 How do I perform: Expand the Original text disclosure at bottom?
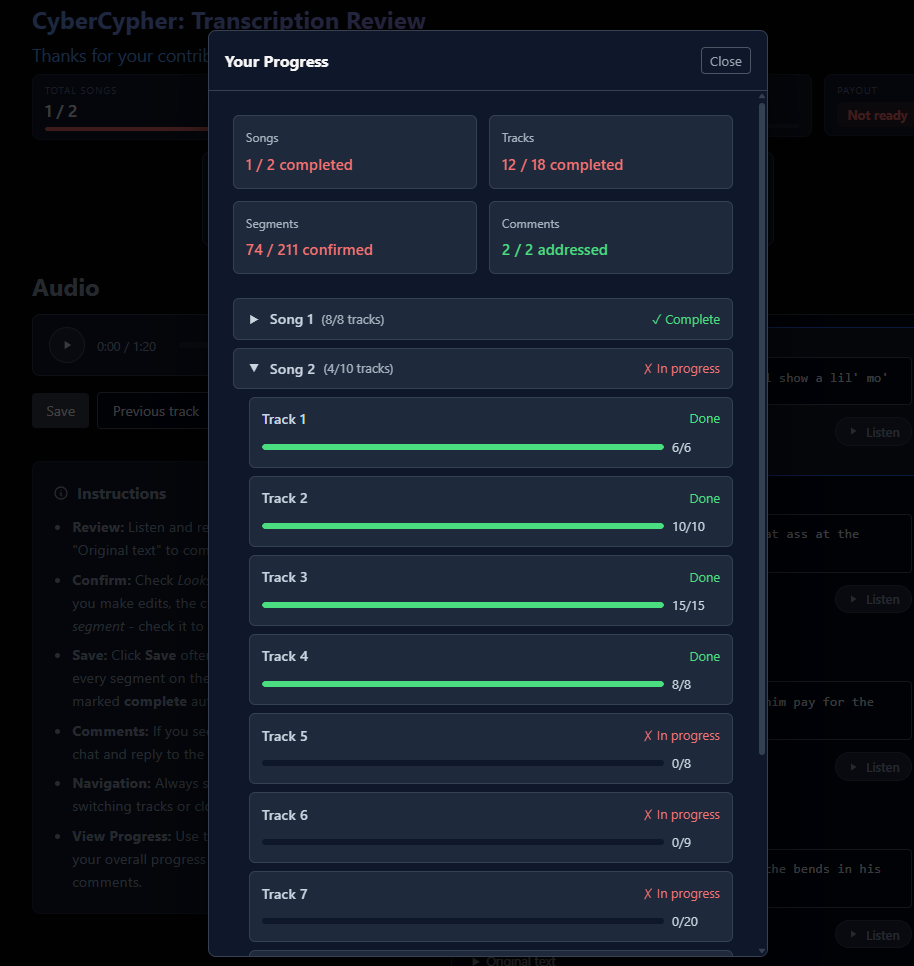(514, 961)
